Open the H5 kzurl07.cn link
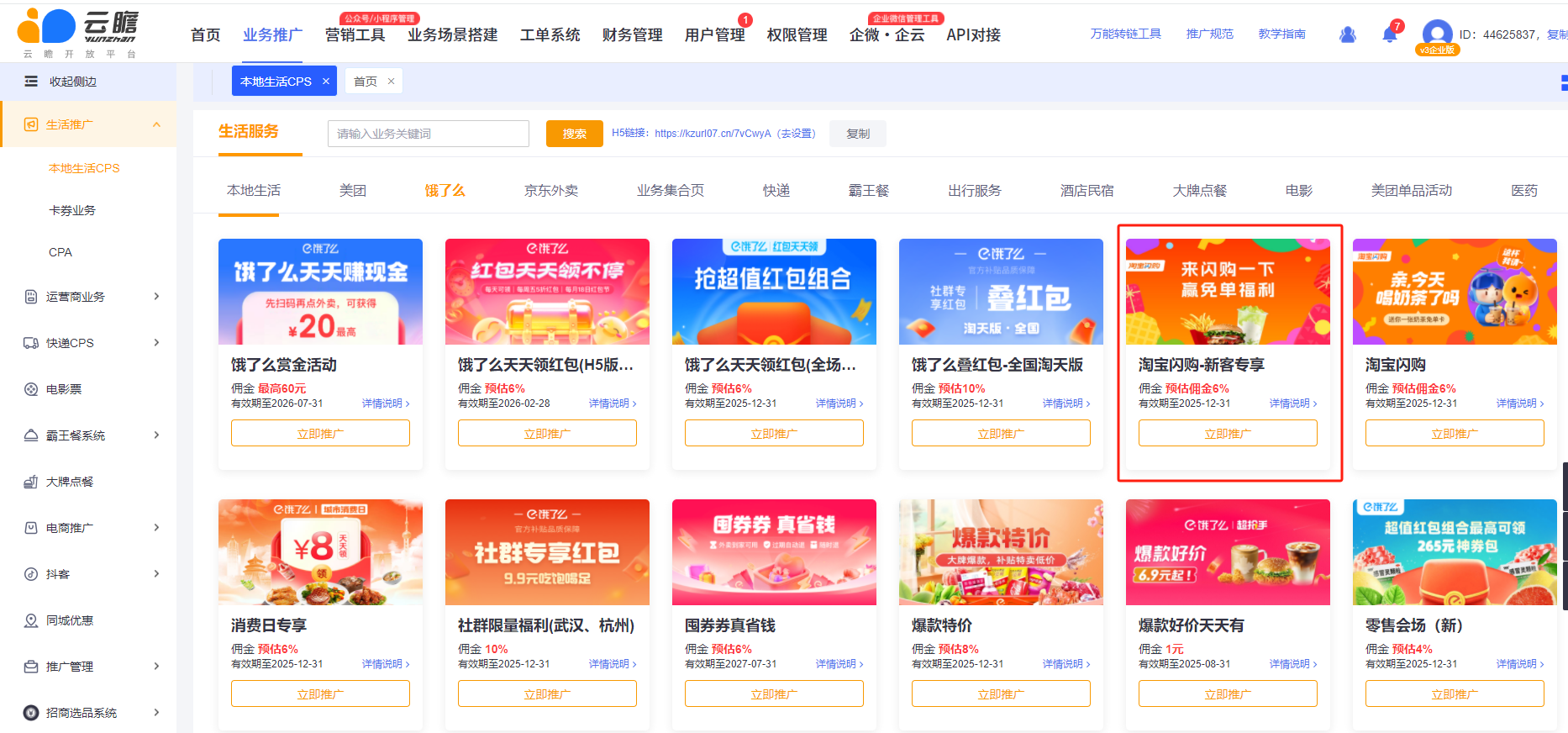 (x=713, y=134)
